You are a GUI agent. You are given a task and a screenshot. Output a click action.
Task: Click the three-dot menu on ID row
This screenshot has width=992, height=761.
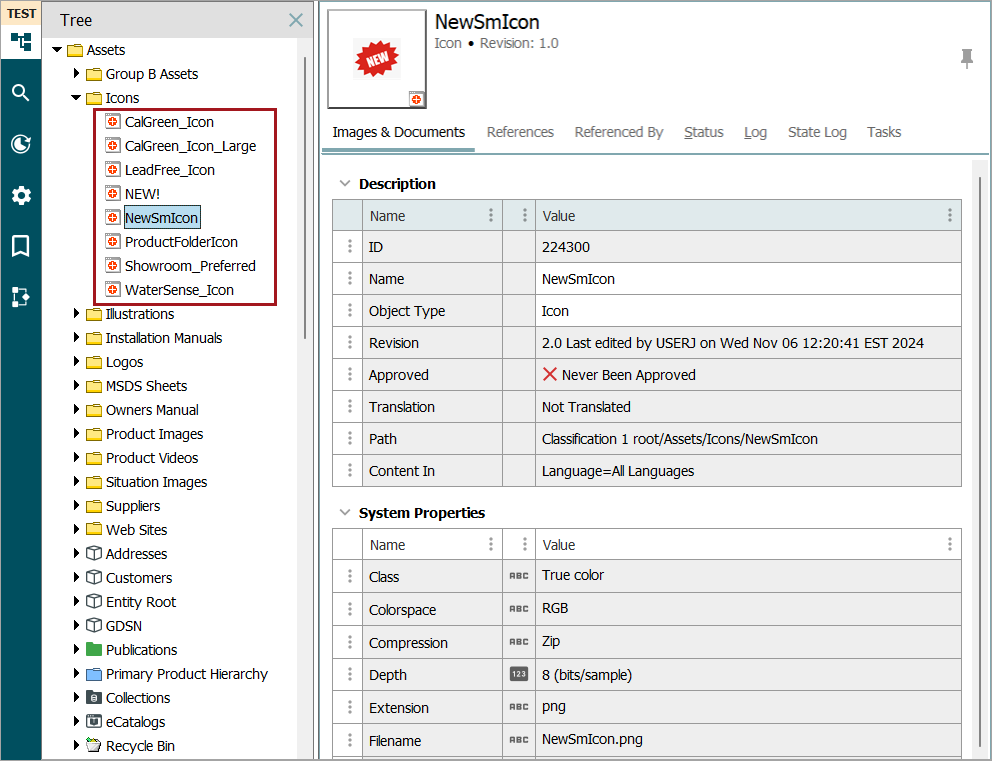click(x=349, y=247)
